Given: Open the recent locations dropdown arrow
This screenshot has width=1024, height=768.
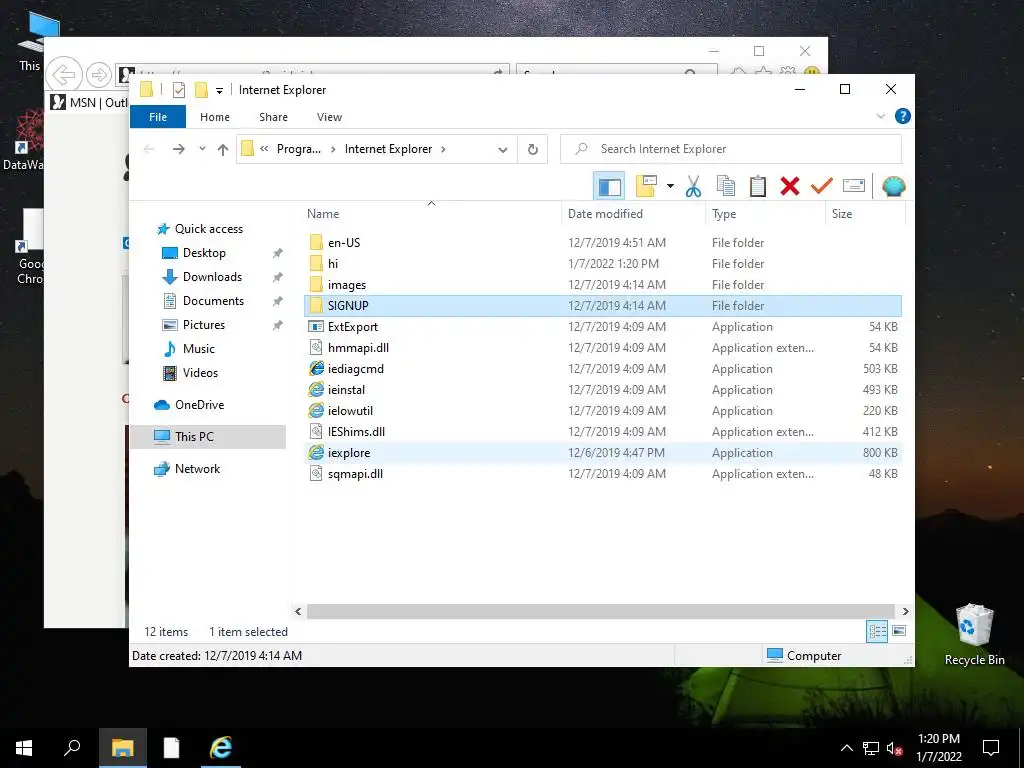Looking at the screenshot, I should coord(202,149).
